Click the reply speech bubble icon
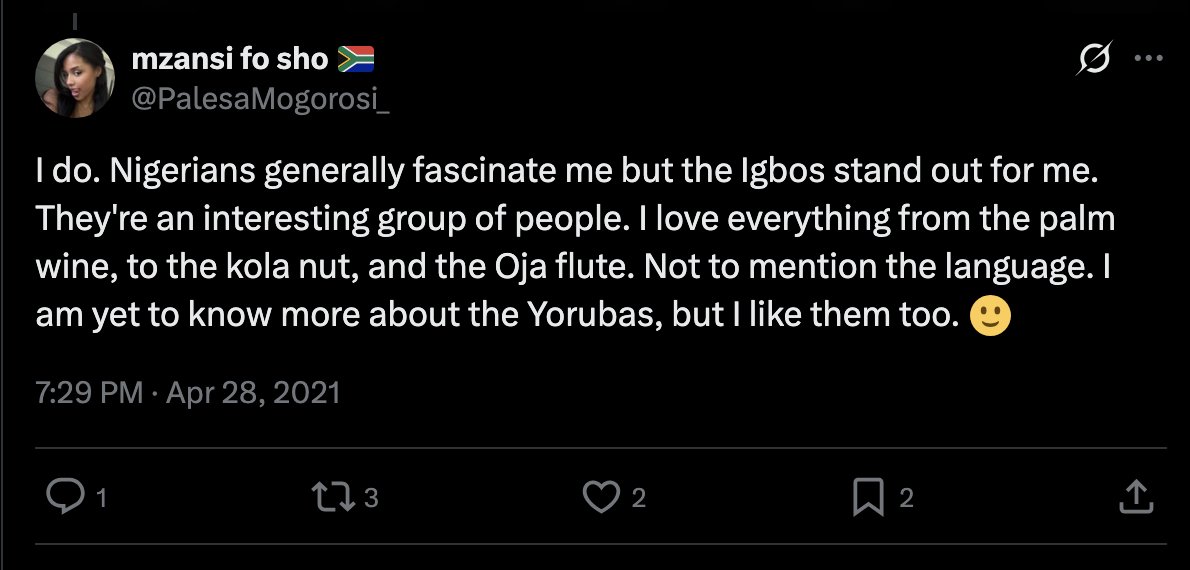This screenshot has height=570, width=1190. coord(64,497)
